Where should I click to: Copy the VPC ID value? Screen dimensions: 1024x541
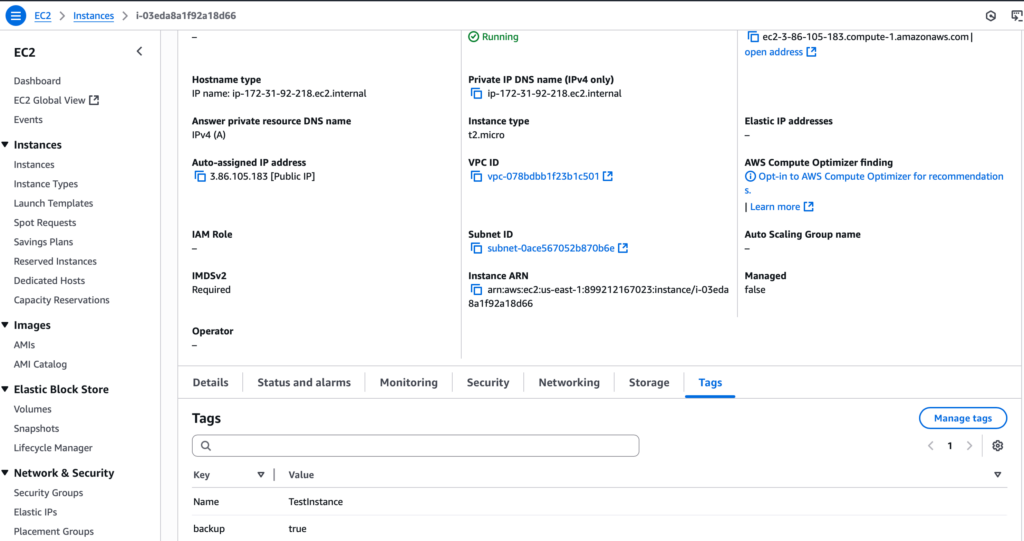coord(477,177)
